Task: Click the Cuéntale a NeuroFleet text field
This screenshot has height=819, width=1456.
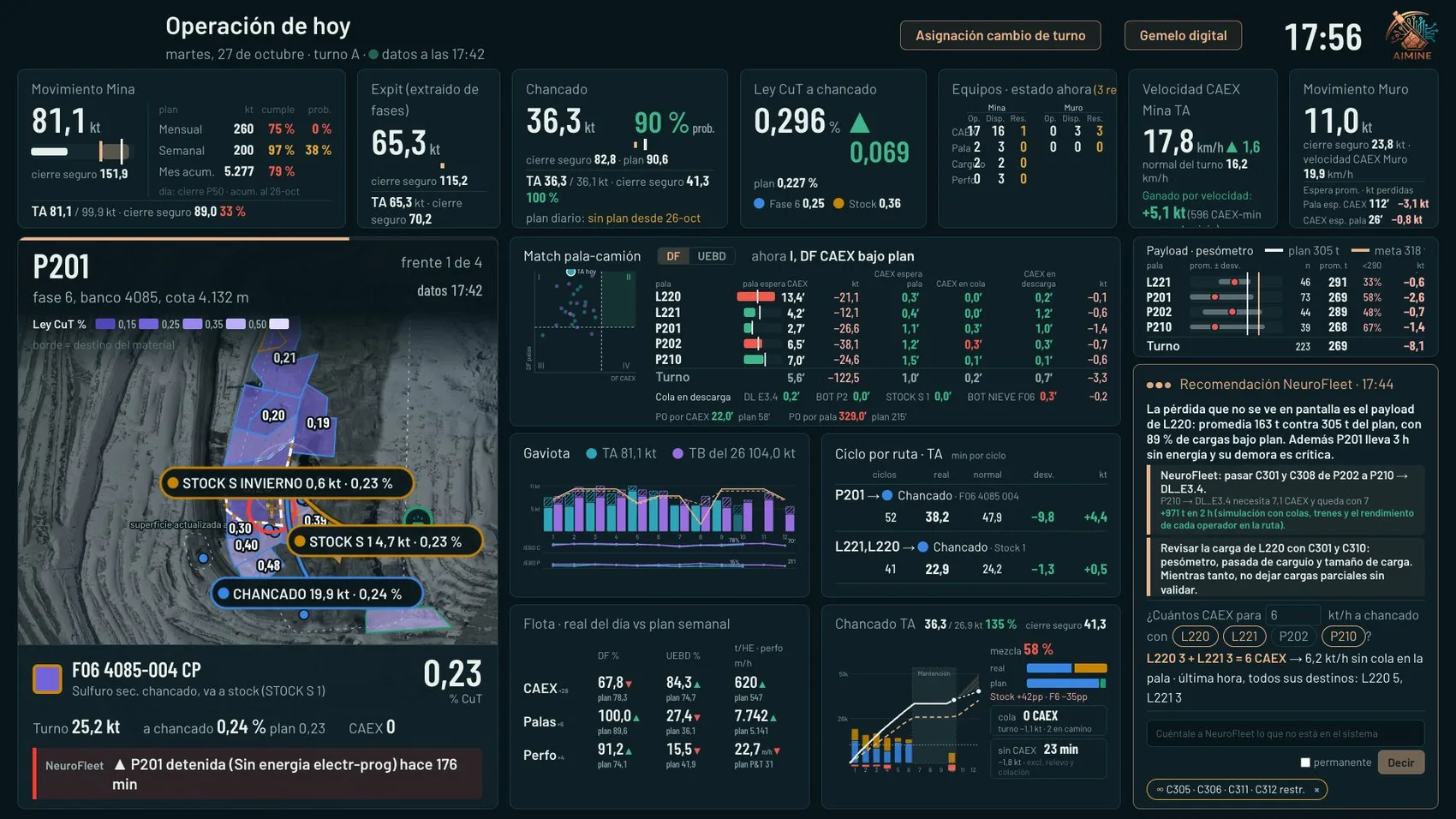Action: [x=1285, y=733]
